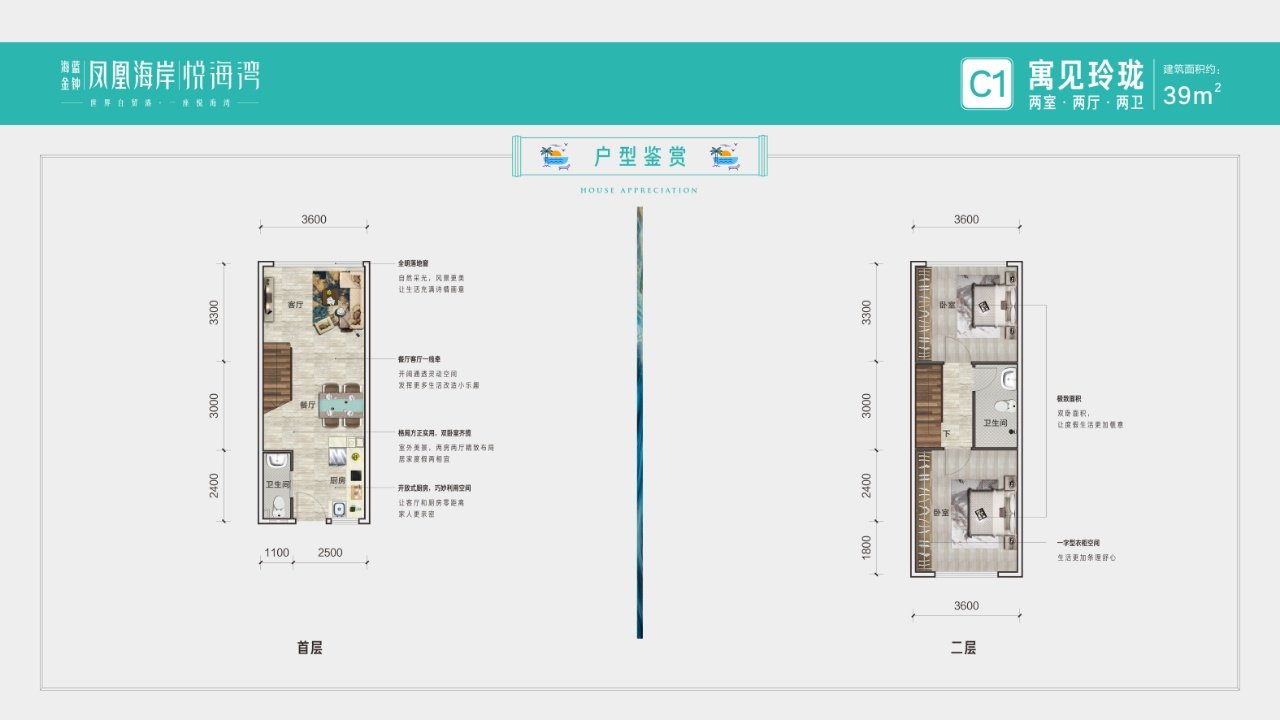Click the upper 卧室 room label
Screen dimensions: 1280x720
click(x=947, y=305)
